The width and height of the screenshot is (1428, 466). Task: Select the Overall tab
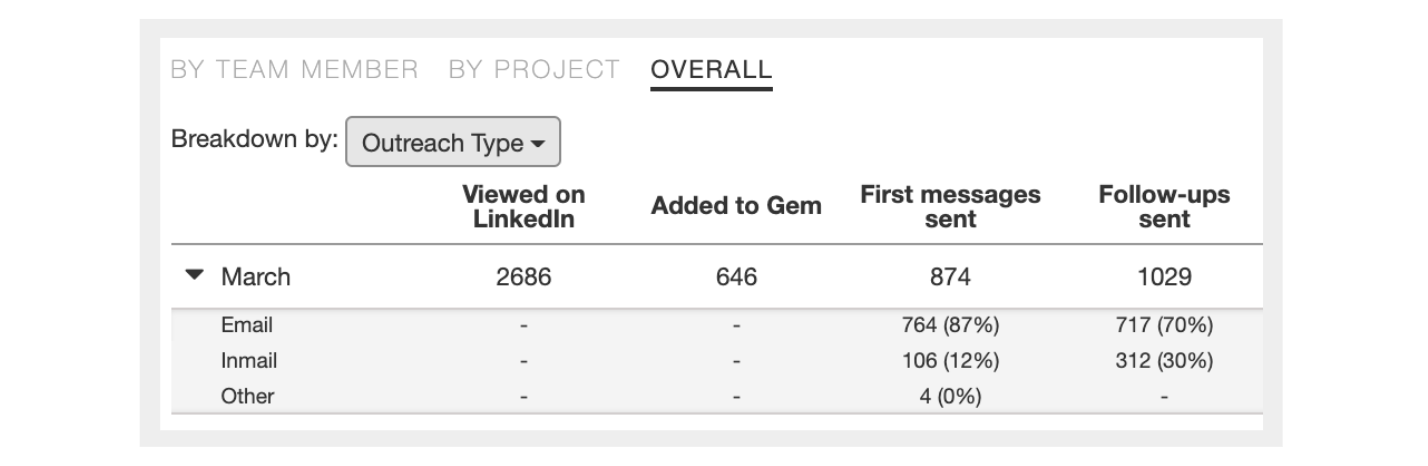(711, 70)
